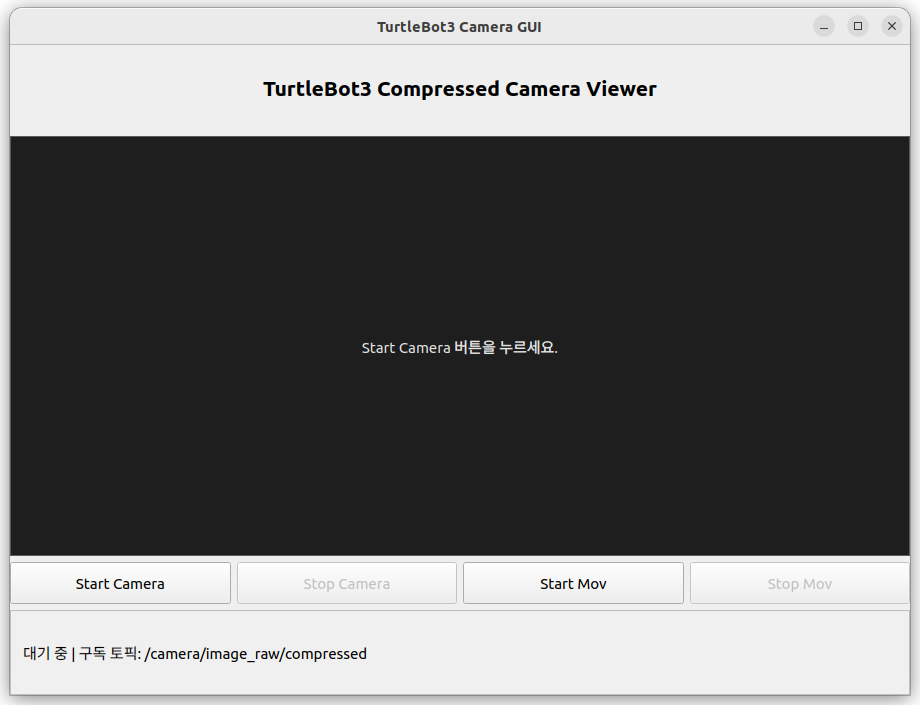Click the status text showing /camera/image_raw/compressed
The width and height of the screenshot is (920, 705).
click(x=195, y=653)
